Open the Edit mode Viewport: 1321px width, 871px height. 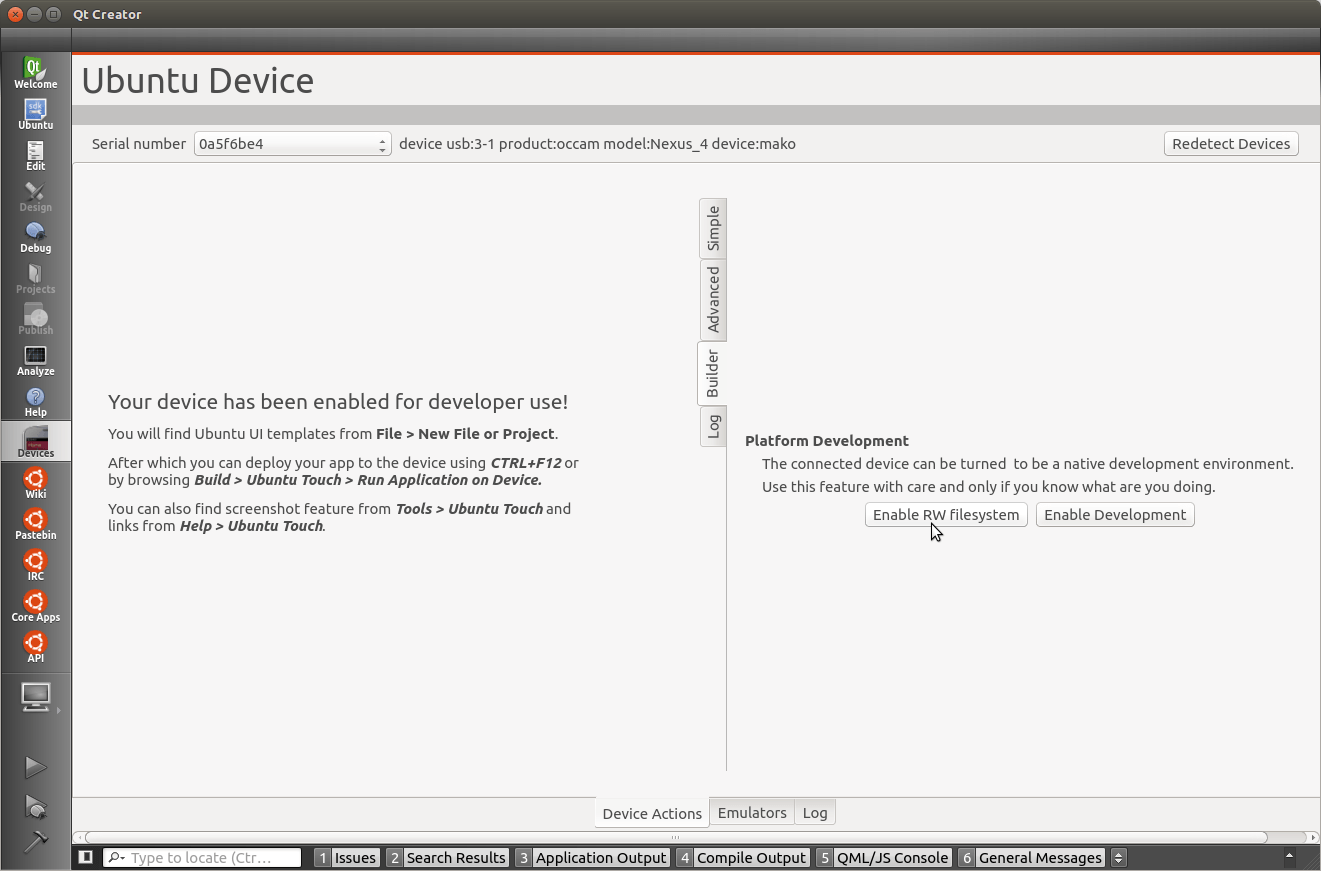pos(35,155)
